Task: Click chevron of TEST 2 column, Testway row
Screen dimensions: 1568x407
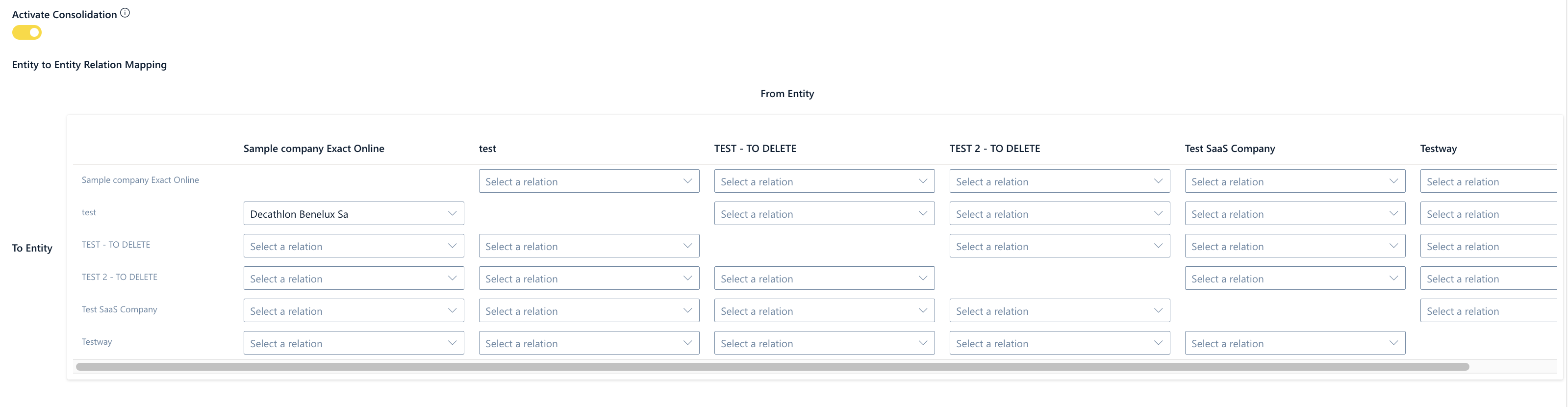Action: coord(1158,342)
